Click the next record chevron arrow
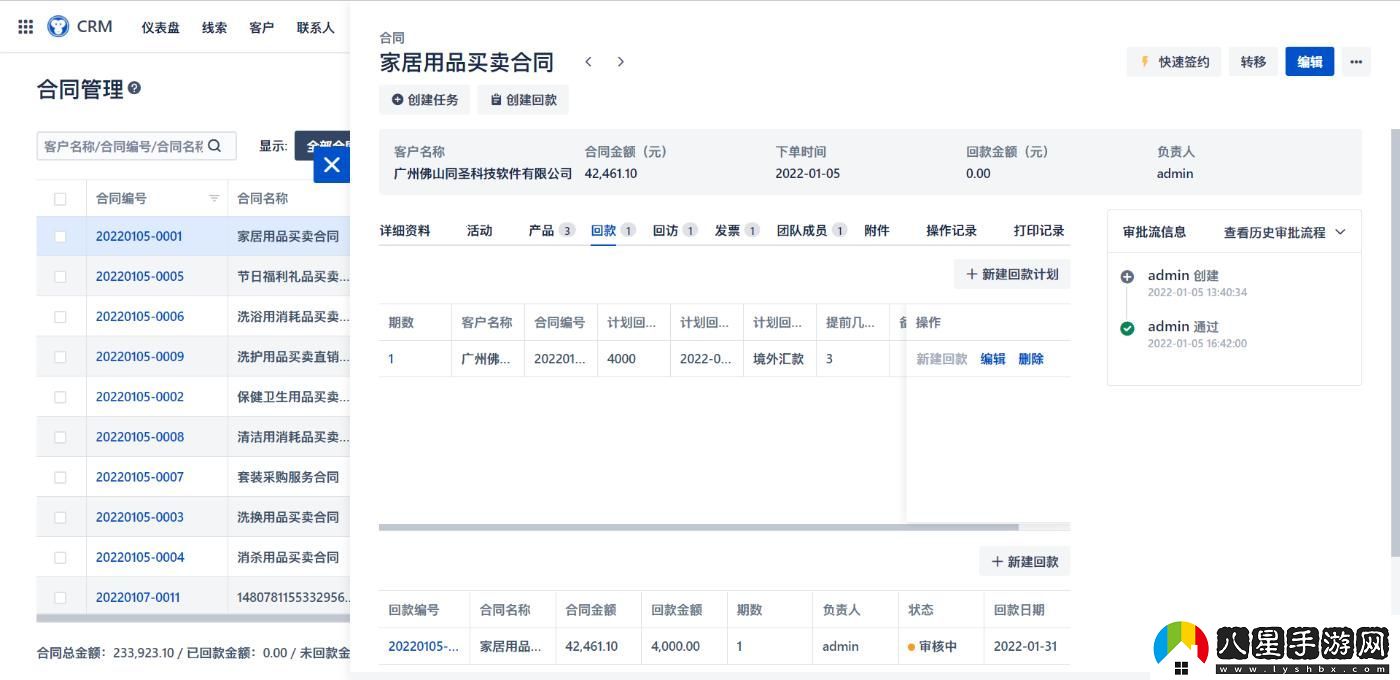The height and width of the screenshot is (680, 1400). click(x=620, y=61)
